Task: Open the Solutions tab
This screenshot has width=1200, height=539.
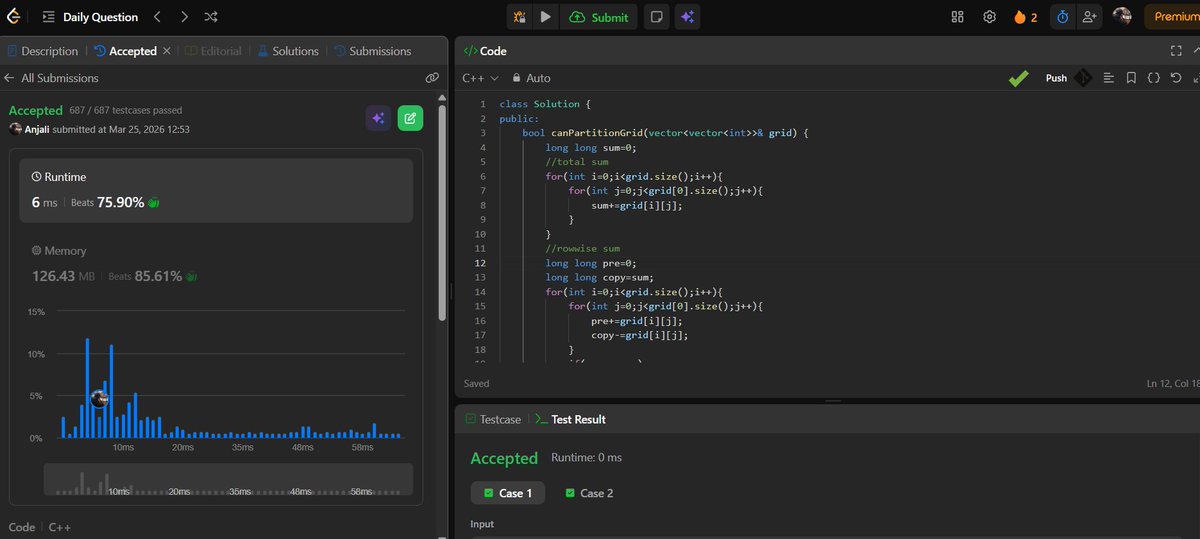Action: 288,51
